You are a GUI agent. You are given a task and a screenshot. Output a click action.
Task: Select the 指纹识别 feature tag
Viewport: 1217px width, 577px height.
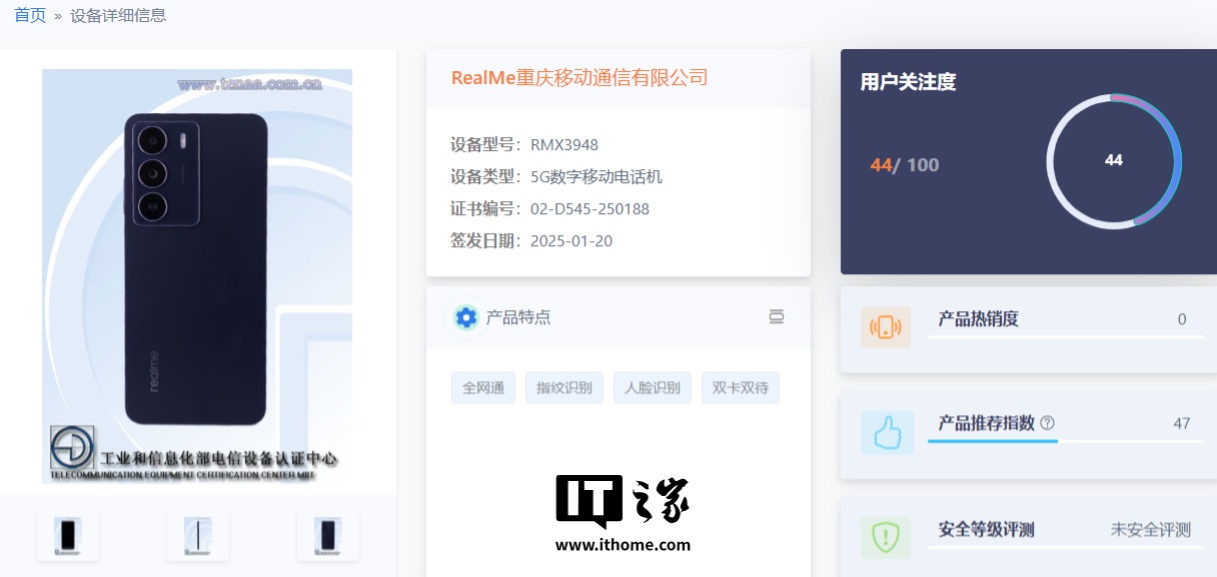(564, 388)
